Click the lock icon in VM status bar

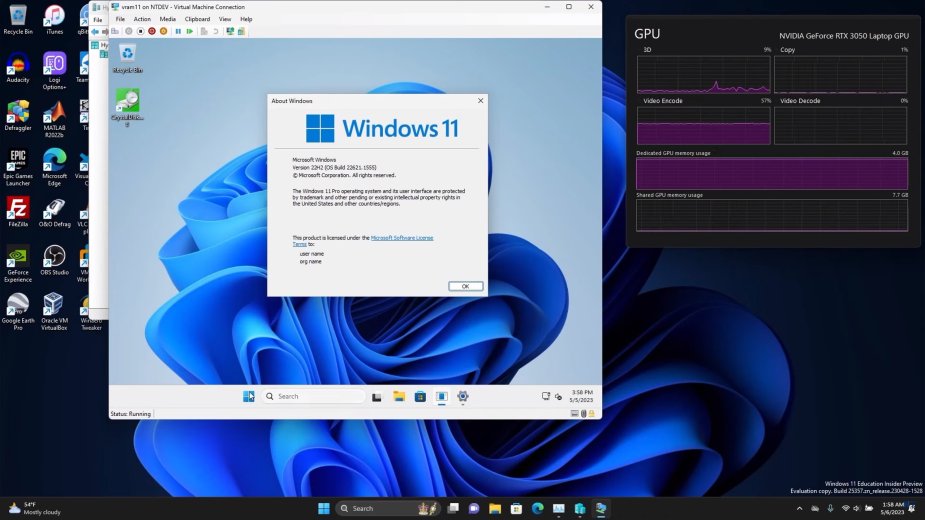591,414
